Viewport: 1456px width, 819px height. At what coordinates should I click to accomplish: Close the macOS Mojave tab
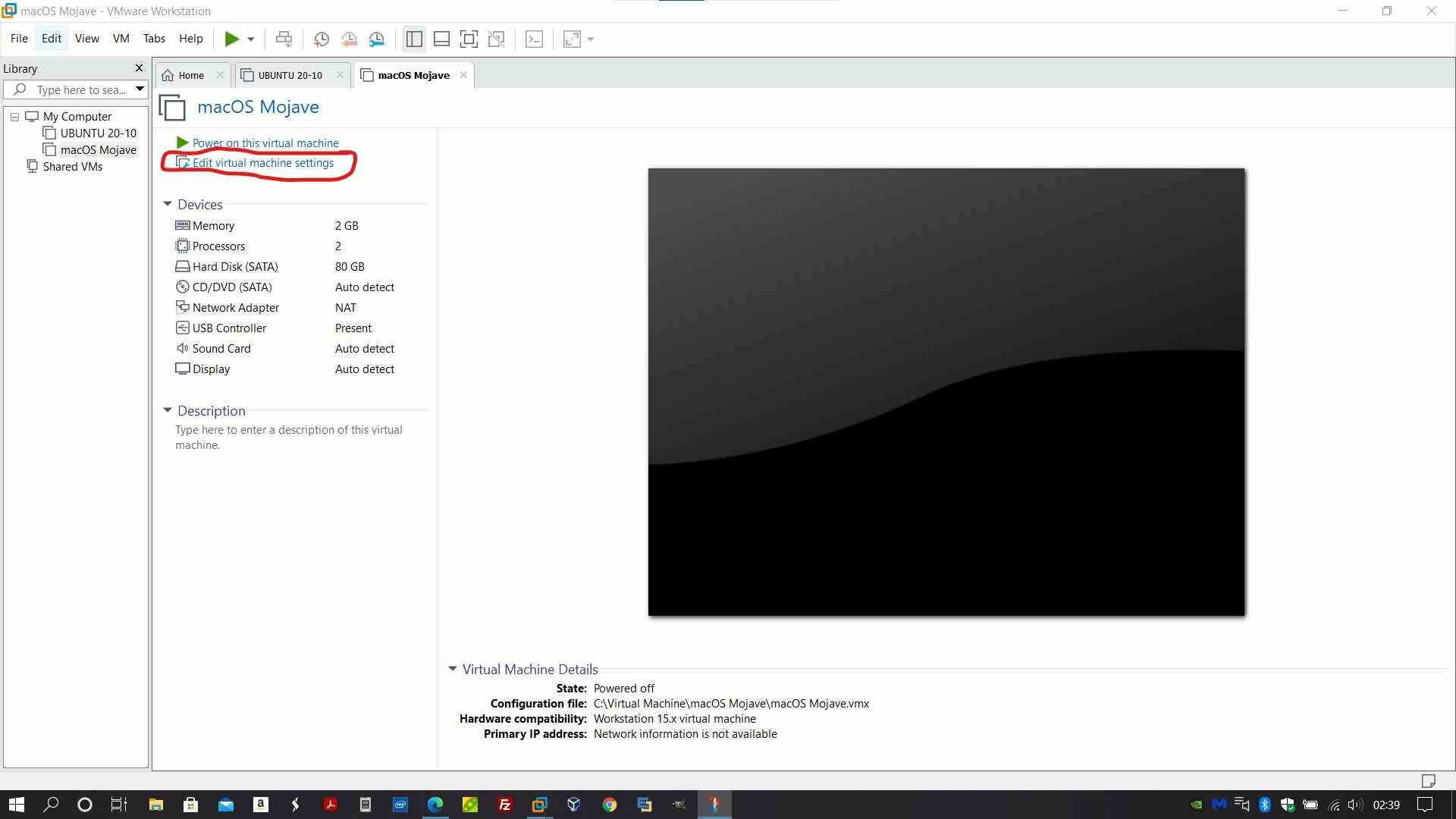click(463, 75)
